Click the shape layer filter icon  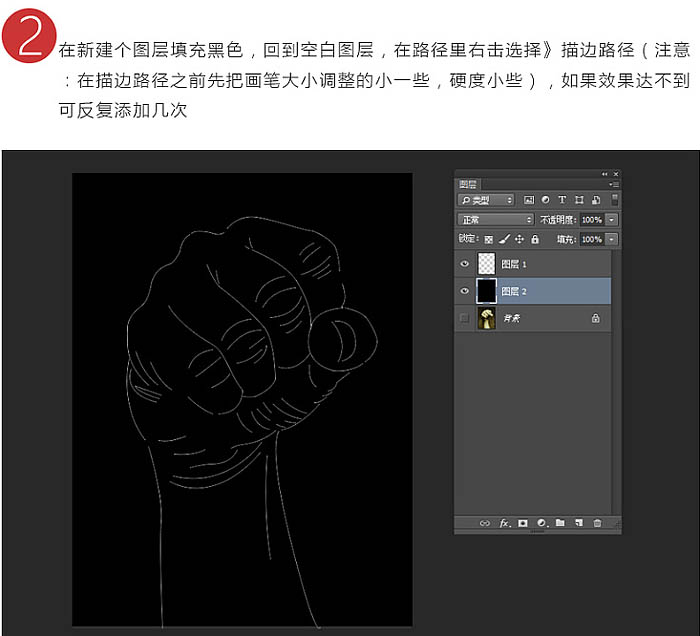(579, 200)
